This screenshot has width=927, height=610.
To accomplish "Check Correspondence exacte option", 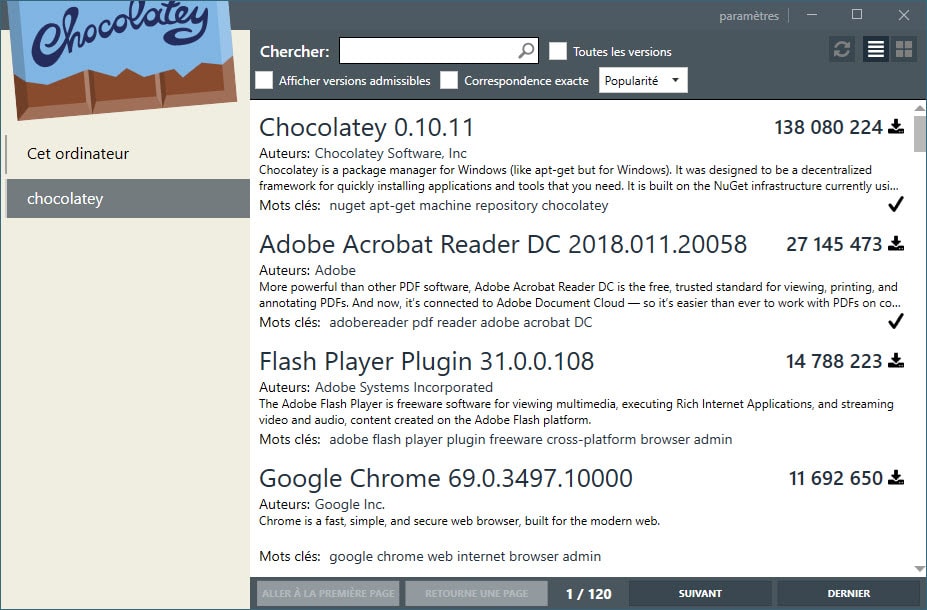I will pyautogui.click(x=449, y=80).
